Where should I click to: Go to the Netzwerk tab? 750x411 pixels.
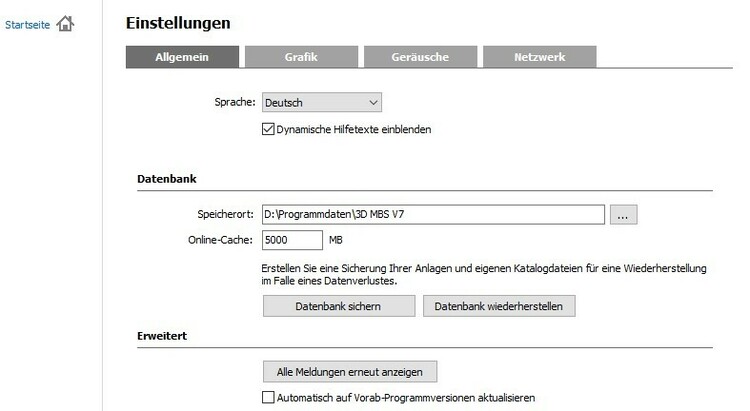coord(540,57)
